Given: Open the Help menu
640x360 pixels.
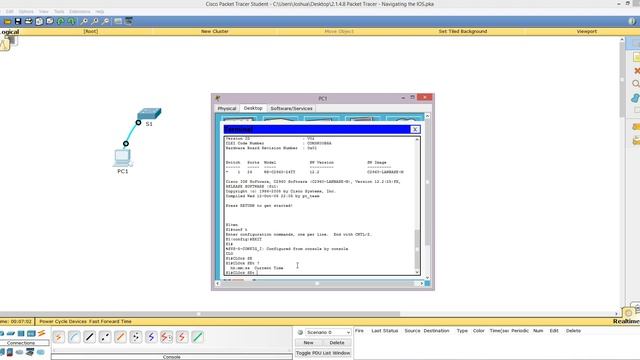Looking at the screenshot, I should 100,11.
